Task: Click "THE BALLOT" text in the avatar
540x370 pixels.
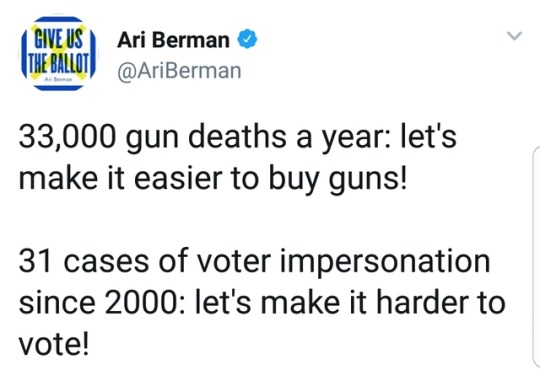Action: tap(58, 63)
